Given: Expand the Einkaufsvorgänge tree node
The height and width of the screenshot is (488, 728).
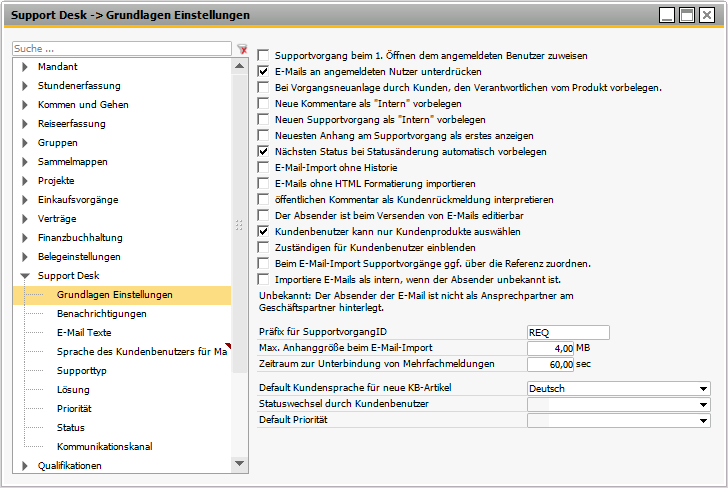Looking at the screenshot, I should (x=25, y=200).
